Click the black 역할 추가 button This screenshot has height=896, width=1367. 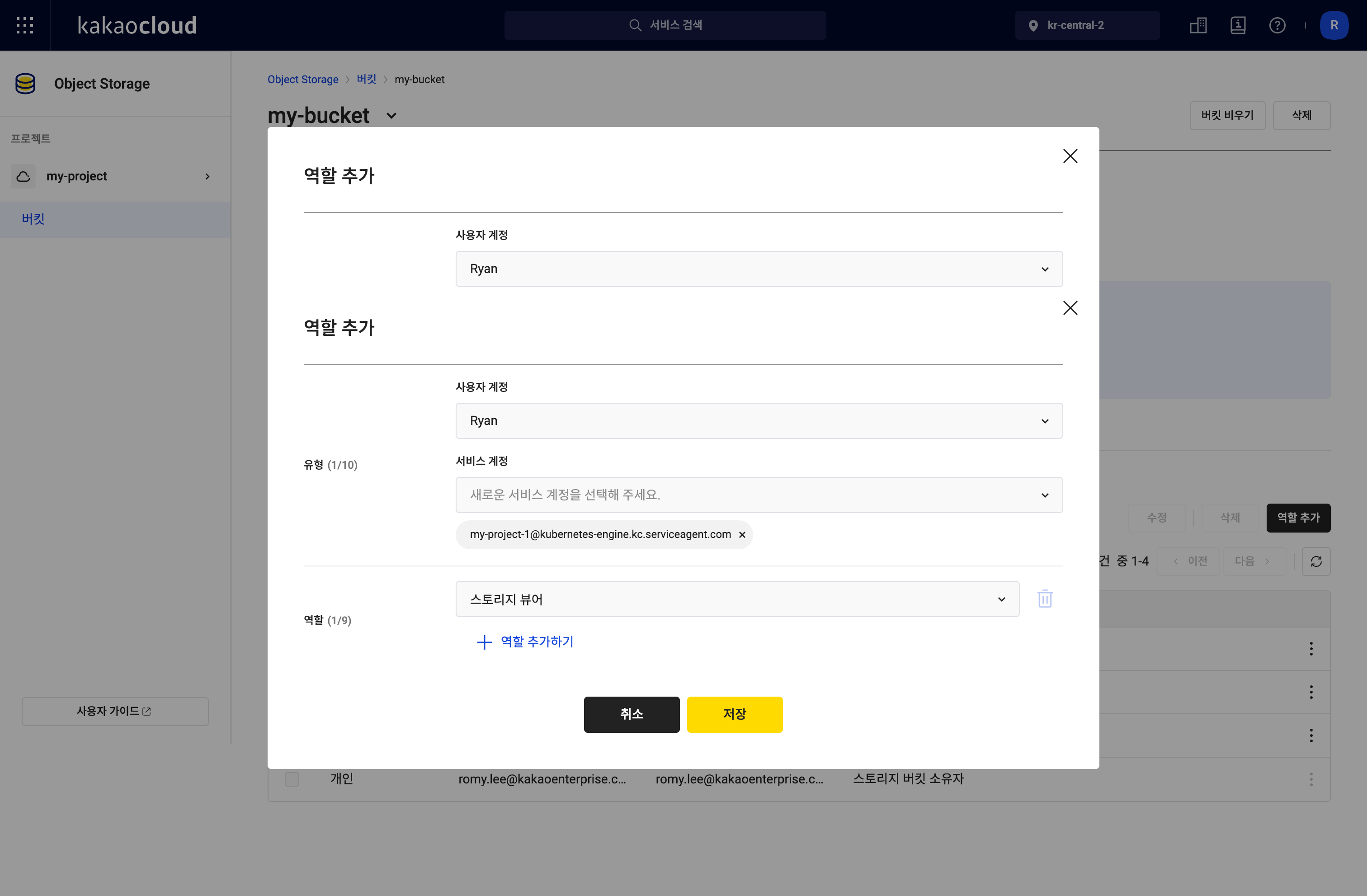[x=1298, y=518]
